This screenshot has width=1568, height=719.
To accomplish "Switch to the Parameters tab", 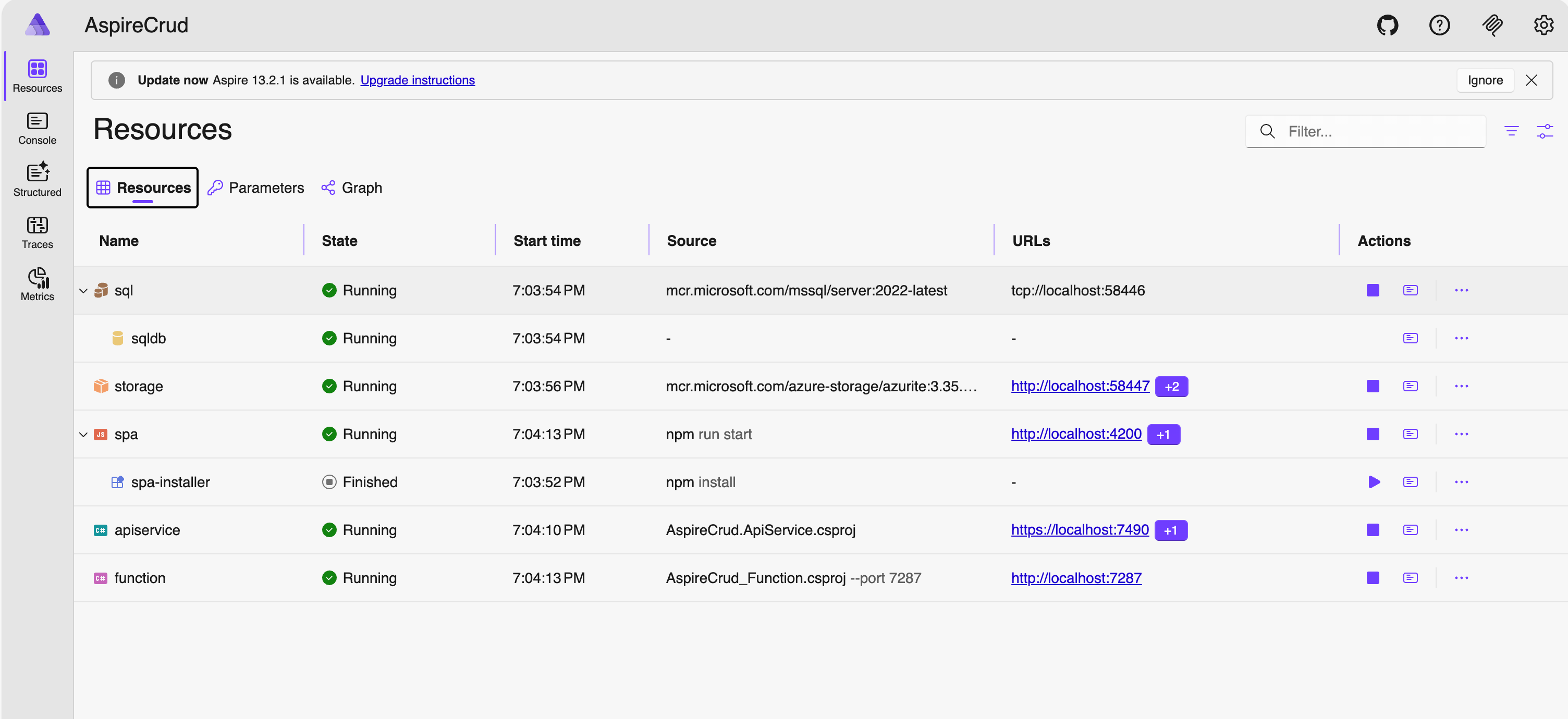I will click(x=255, y=188).
